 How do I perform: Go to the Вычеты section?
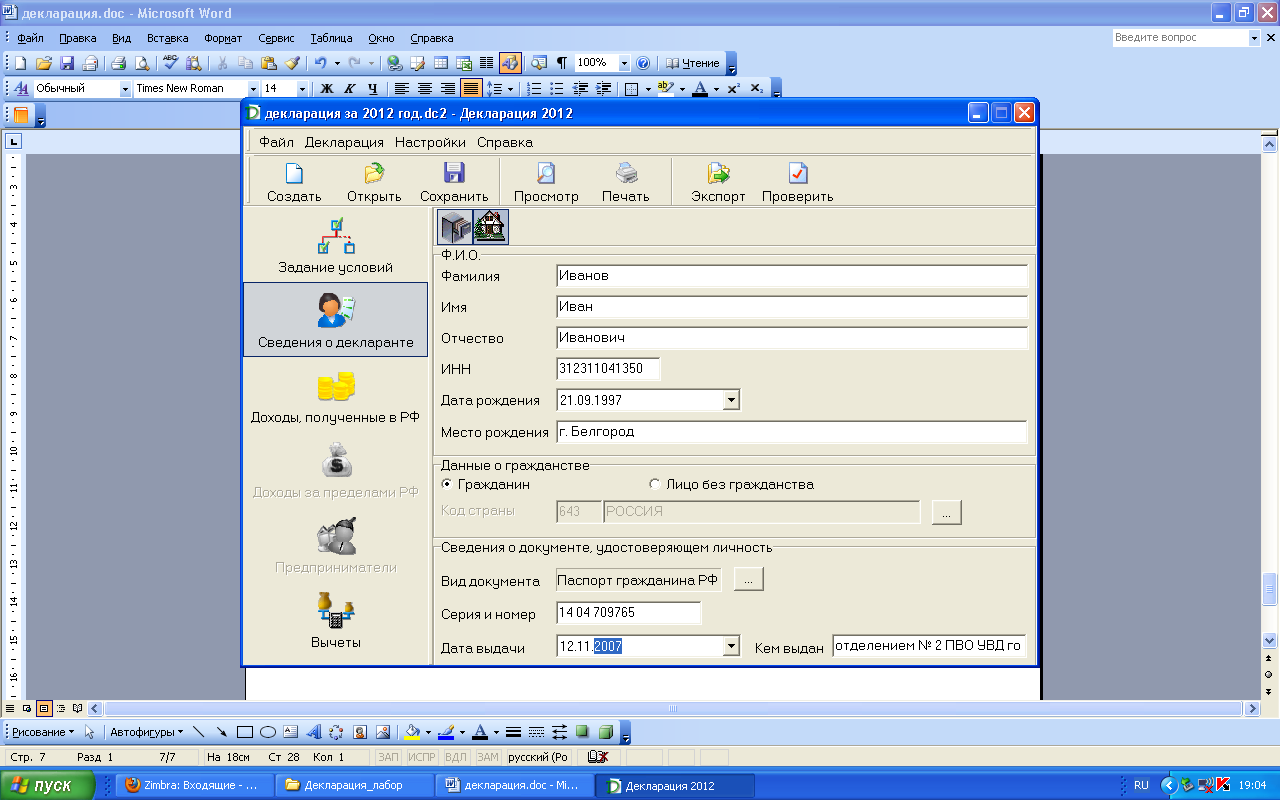tap(335, 621)
